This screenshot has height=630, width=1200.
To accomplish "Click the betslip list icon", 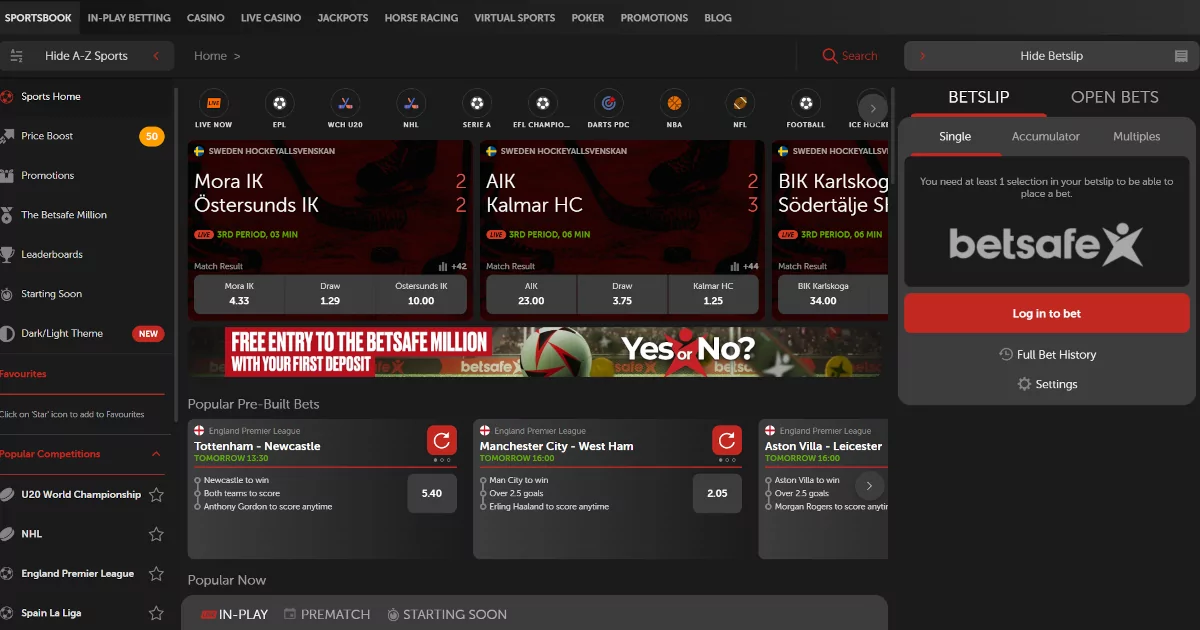I will [x=1181, y=56].
